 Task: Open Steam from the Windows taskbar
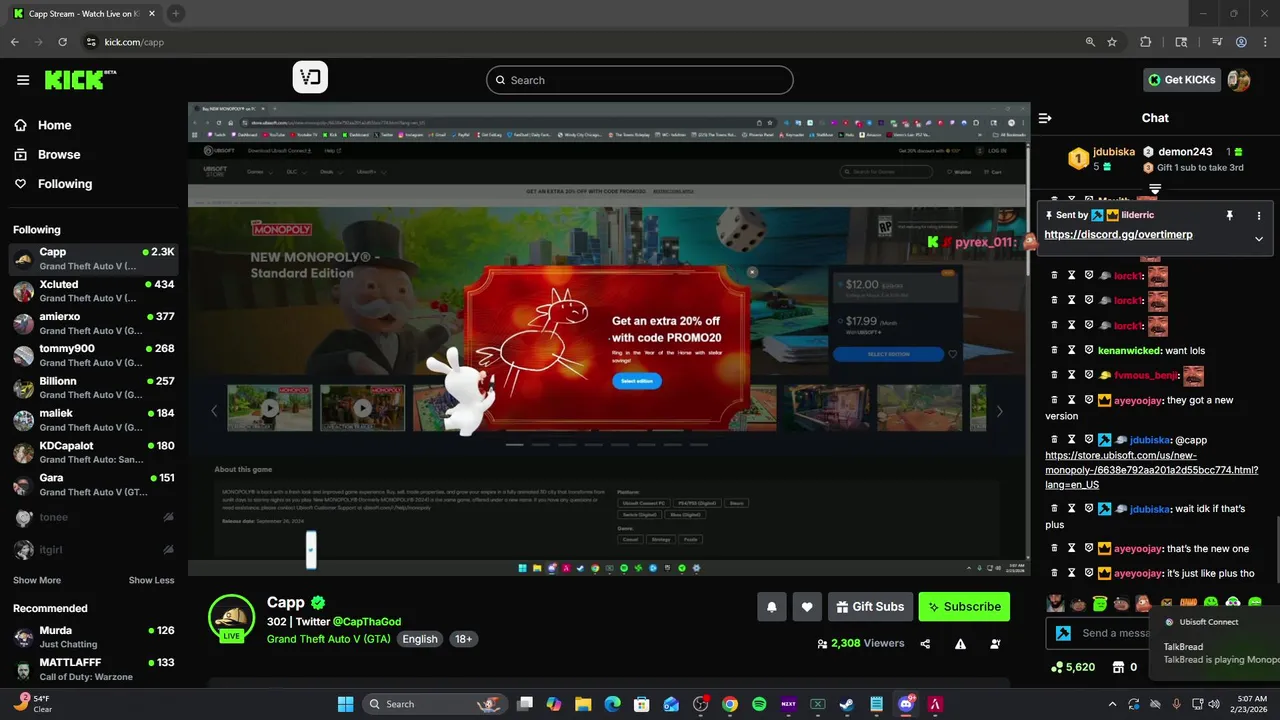click(x=847, y=704)
